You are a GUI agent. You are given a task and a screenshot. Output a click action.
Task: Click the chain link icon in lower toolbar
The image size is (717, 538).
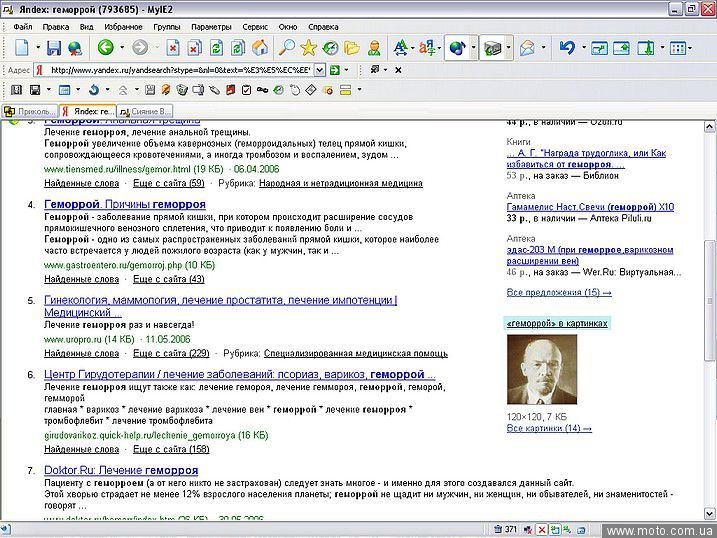262,90
